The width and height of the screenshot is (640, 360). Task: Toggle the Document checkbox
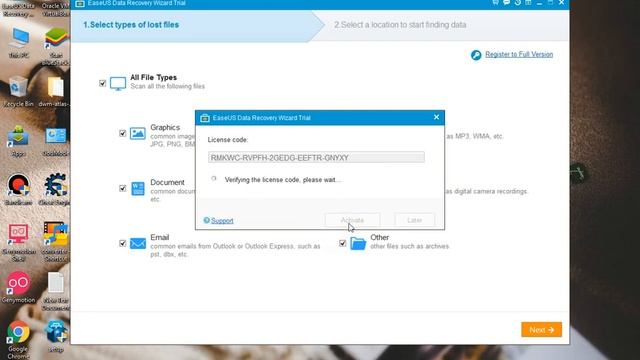122,188
